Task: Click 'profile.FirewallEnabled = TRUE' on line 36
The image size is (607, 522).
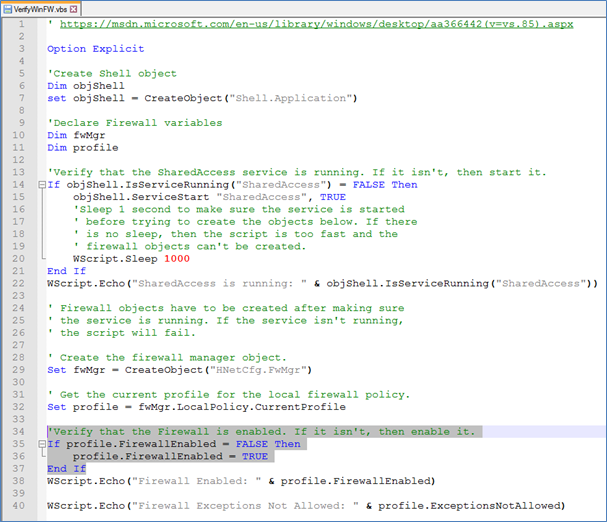Action: pyautogui.click(x=170, y=457)
